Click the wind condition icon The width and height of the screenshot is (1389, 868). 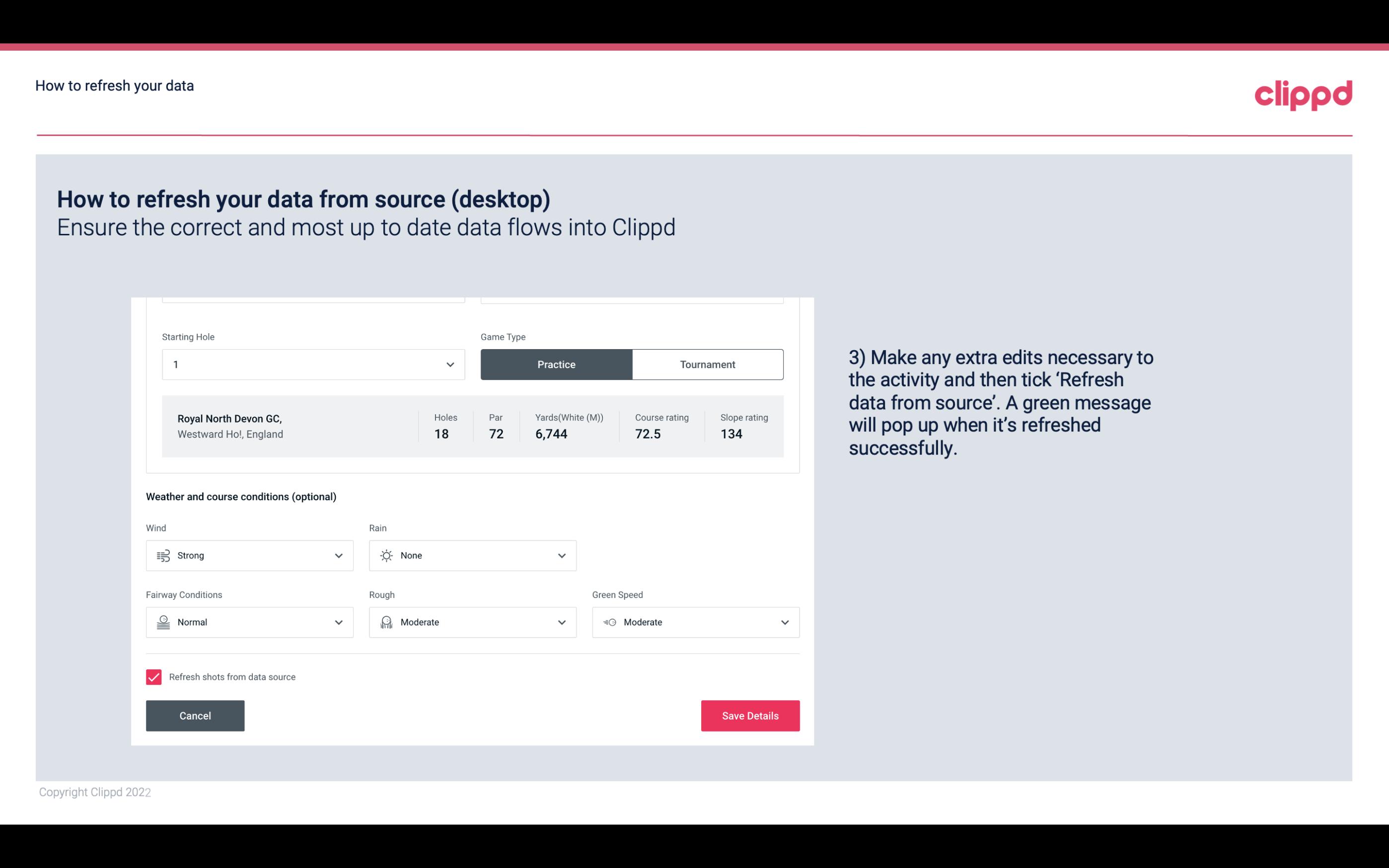[x=163, y=555]
